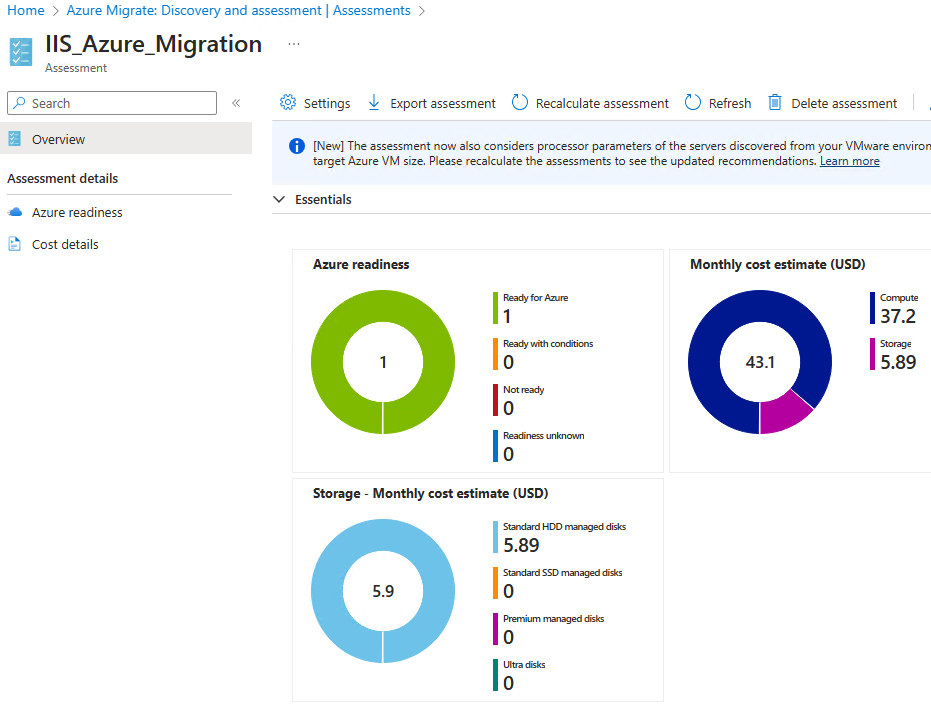Click the Monthly cost estimate (USD) card title
931x708 pixels.
777,264
